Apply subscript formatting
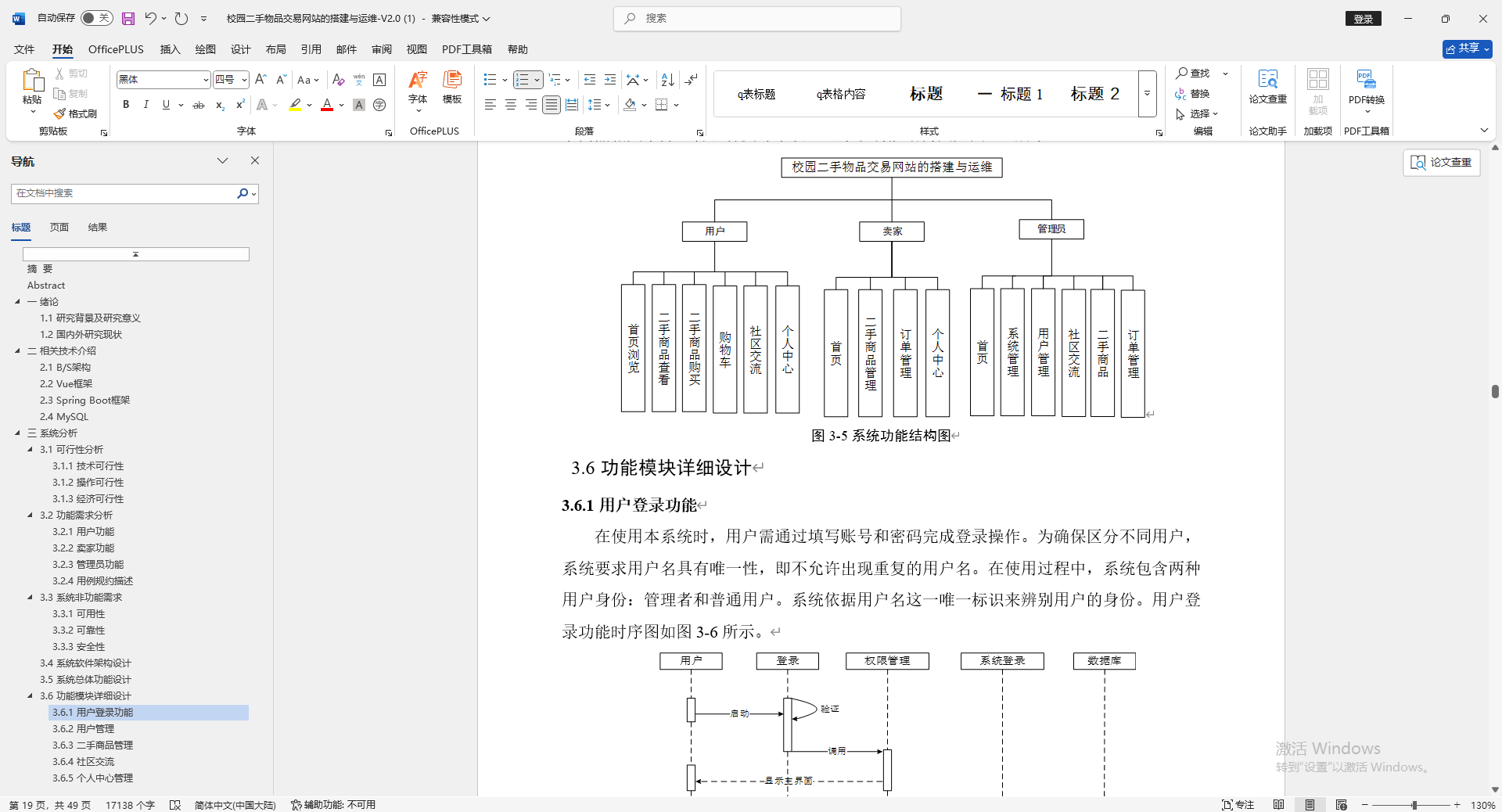The width and height of the screenshot is (1502, 812). click(220, 105)
